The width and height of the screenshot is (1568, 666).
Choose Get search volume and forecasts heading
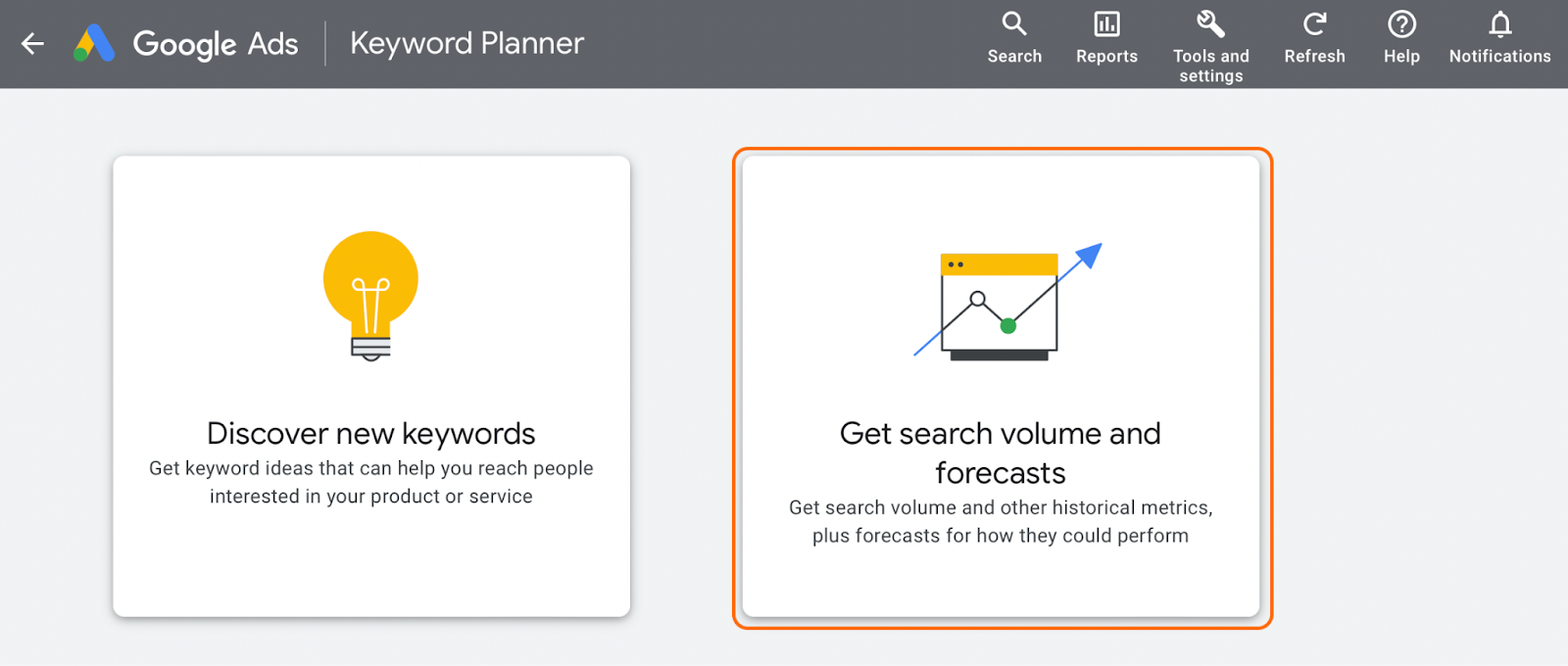pos(1001,452)
